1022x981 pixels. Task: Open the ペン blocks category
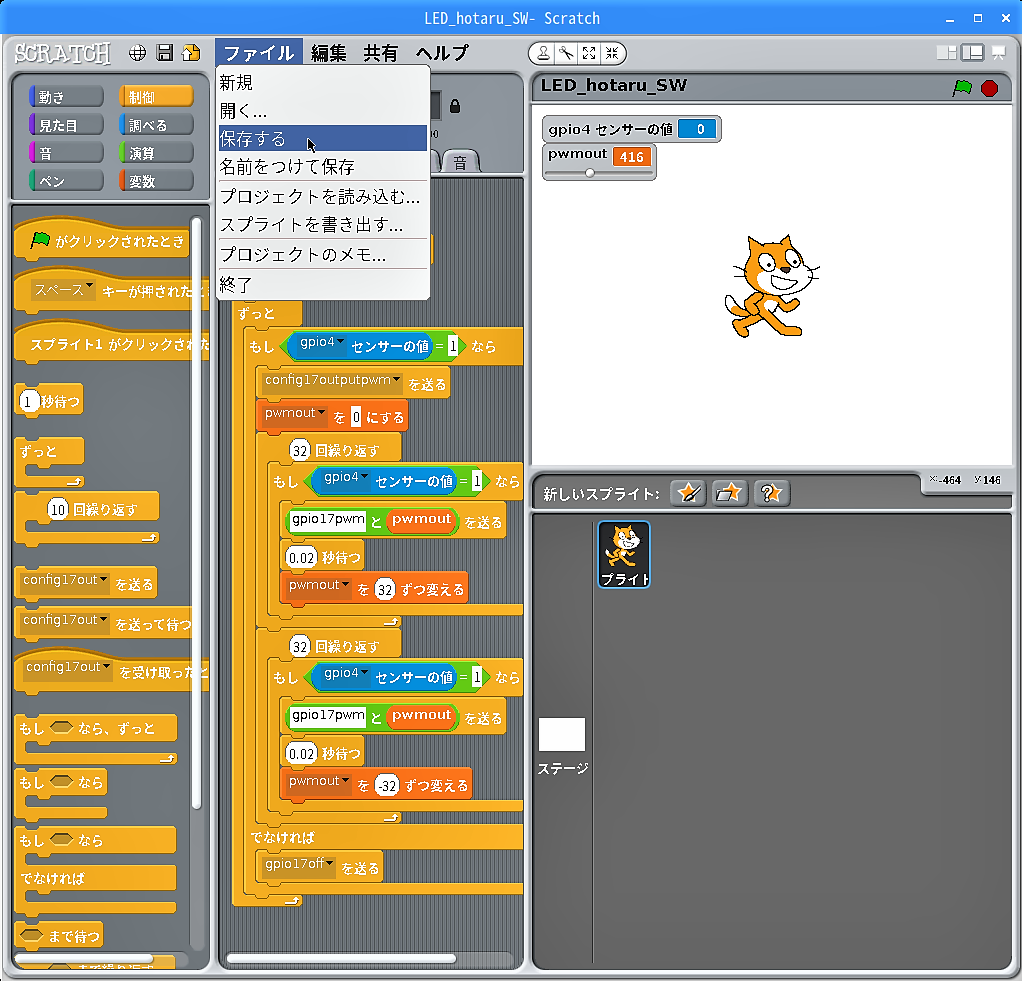[66, 181]
